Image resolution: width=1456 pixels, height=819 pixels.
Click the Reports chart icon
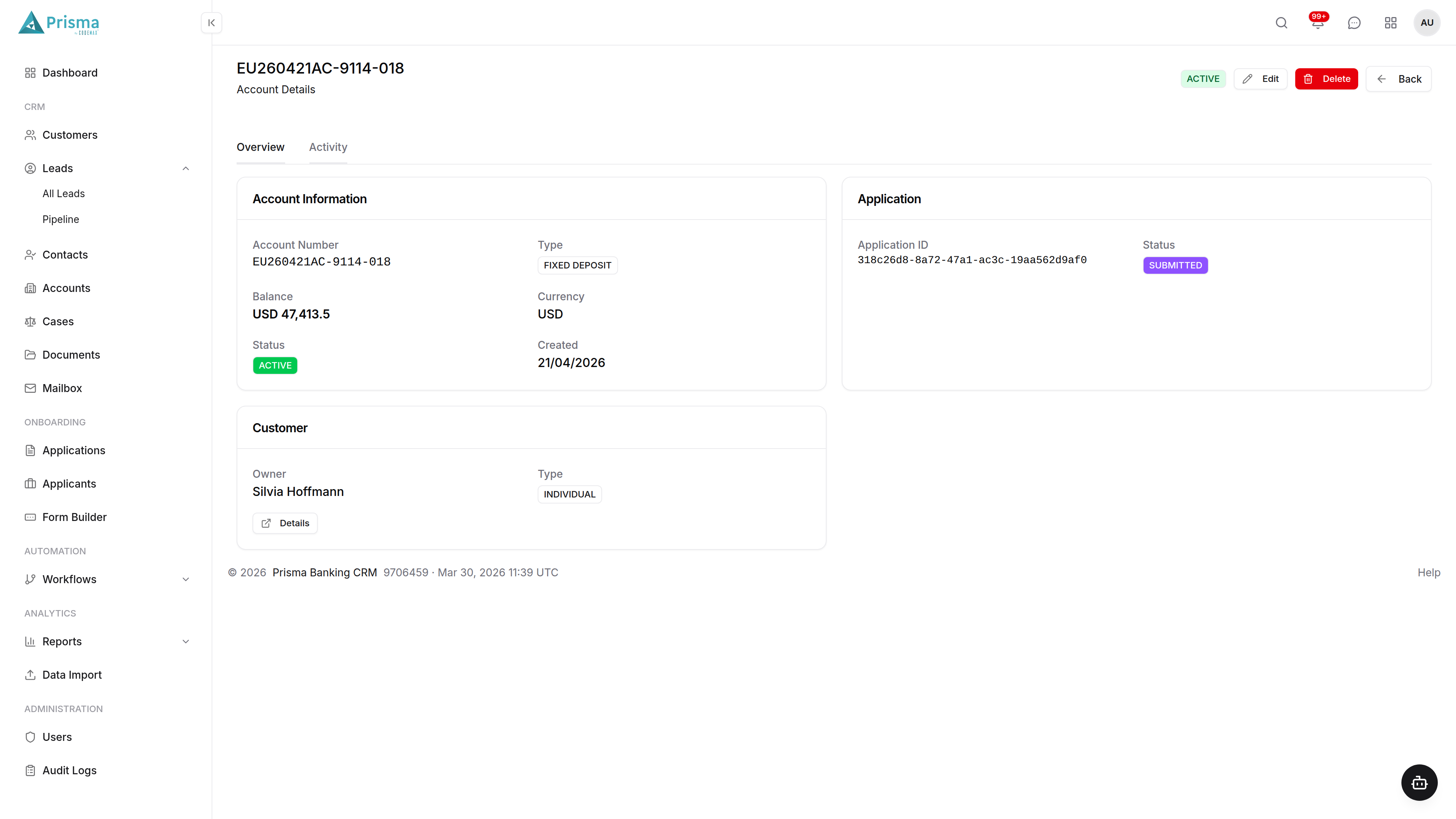(x=30, y=642)
